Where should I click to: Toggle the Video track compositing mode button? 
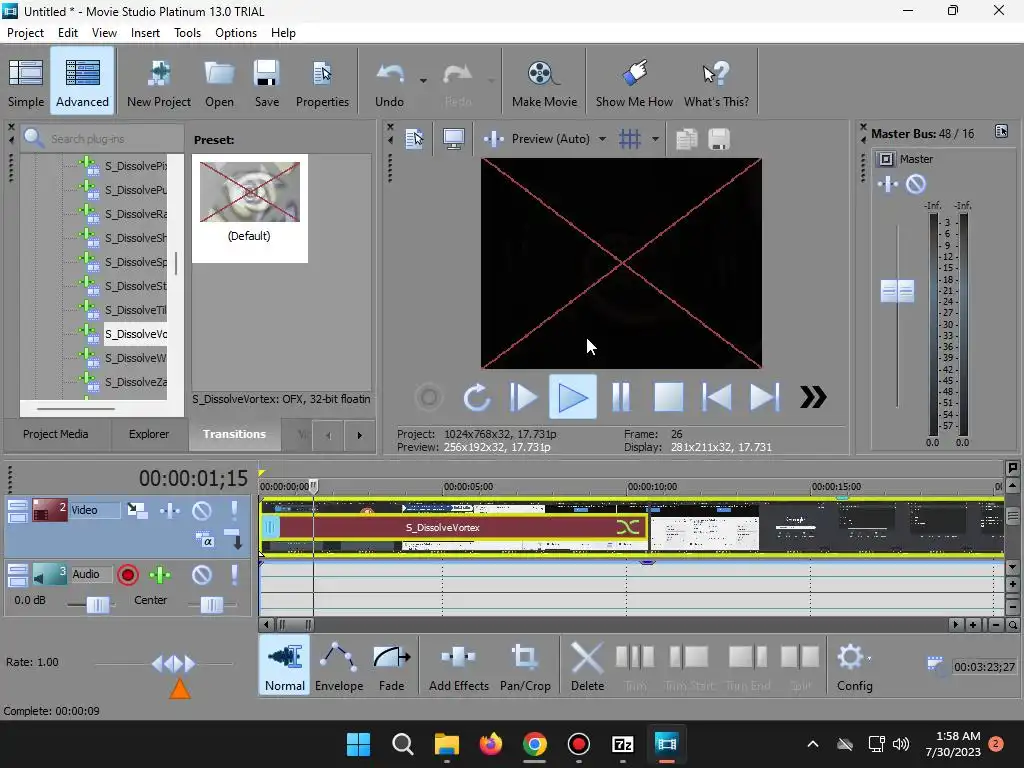click(x=205, y=540)
